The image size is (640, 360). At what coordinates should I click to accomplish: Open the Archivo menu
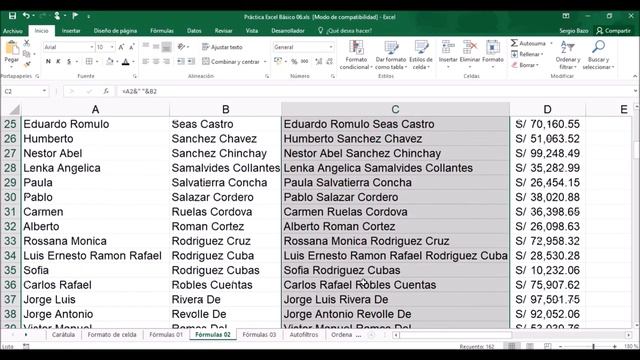pyautogui.click(x=13, y=31)
